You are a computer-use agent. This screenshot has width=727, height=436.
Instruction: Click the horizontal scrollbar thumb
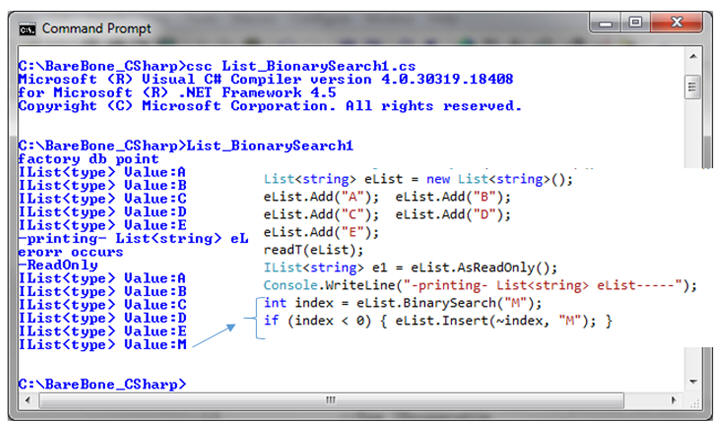coord(330,399)
